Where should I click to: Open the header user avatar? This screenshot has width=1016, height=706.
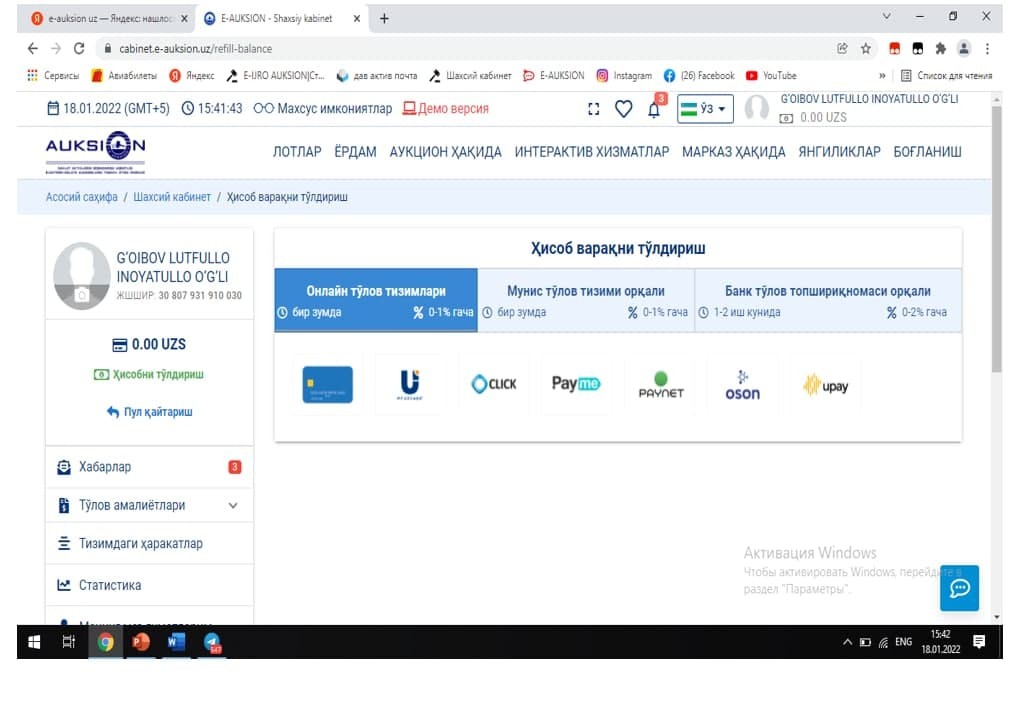pos(756,108)
